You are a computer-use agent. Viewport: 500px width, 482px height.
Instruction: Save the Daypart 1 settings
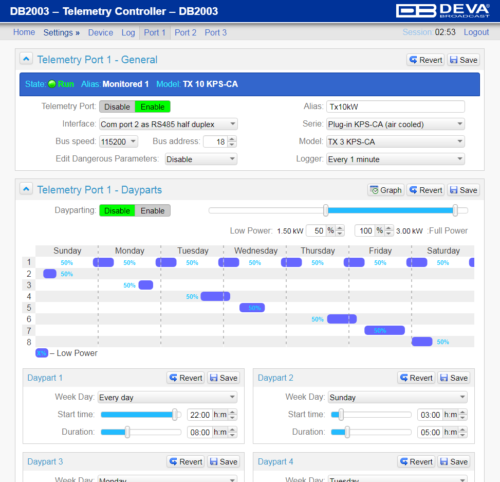click(x=223, y=378)
